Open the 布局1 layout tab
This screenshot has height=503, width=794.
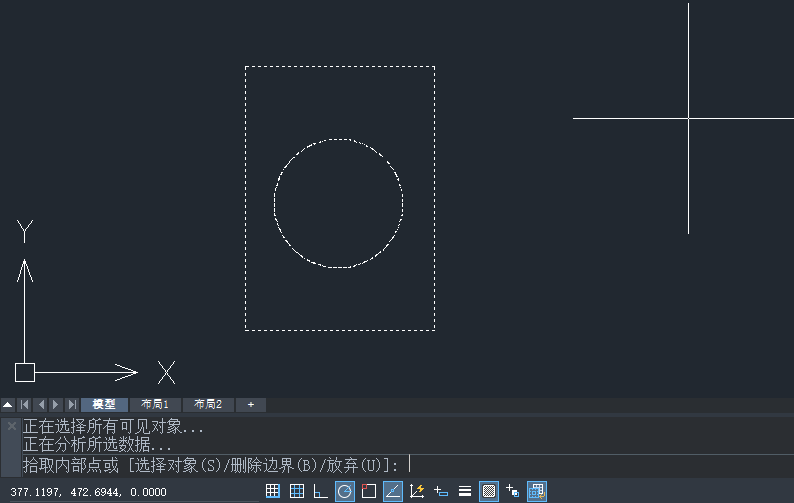(155, 404)
